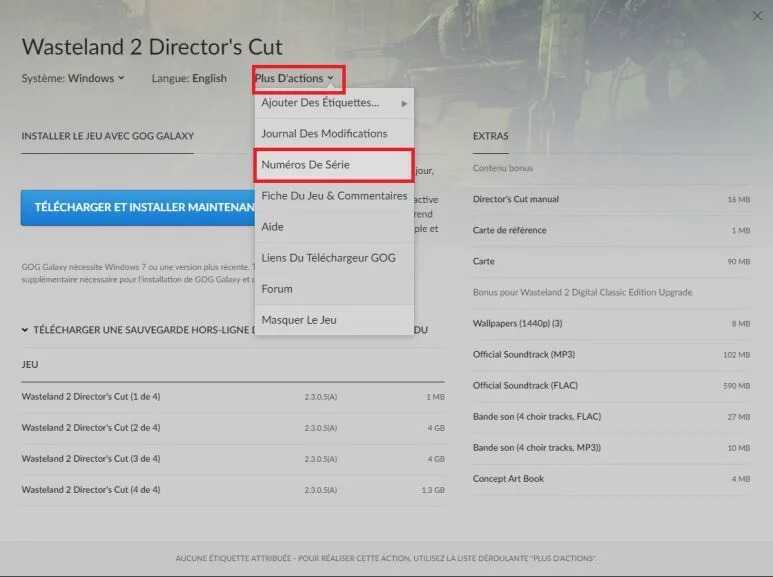Download the Concept Art Book

click(x=509, y=479)
